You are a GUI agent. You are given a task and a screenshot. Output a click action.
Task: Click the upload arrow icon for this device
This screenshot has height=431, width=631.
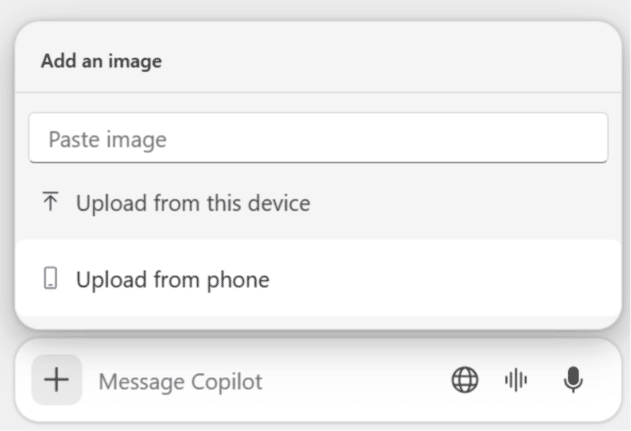point(50,203)
